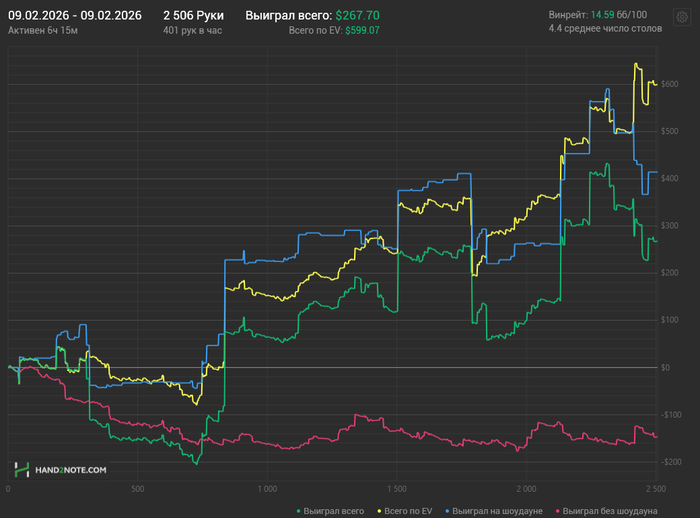This screenshot has width=700, height=518.
Task: Toggle the 'Выиграл без шоудауна' legend series
Action: (607, 511)
